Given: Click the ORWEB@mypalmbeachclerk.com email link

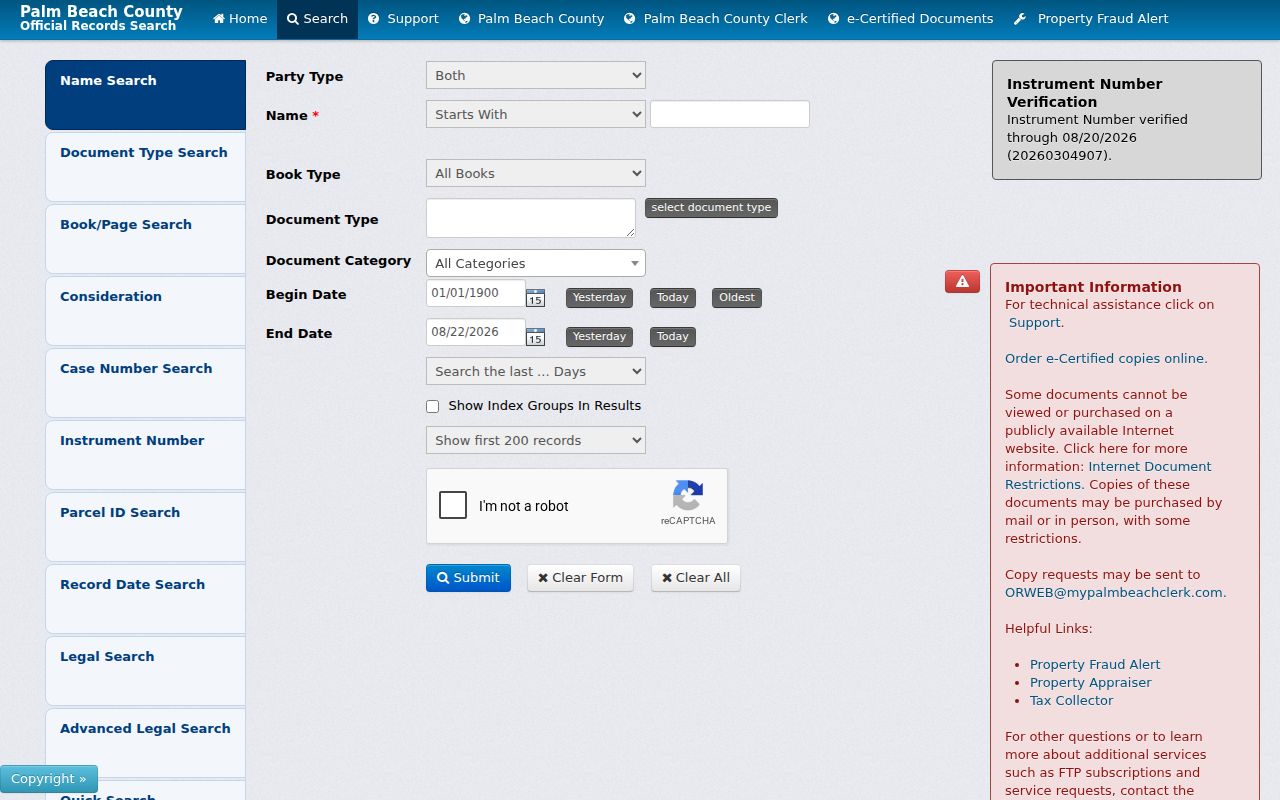Looking at the screenshot, I should (1114, 592).
